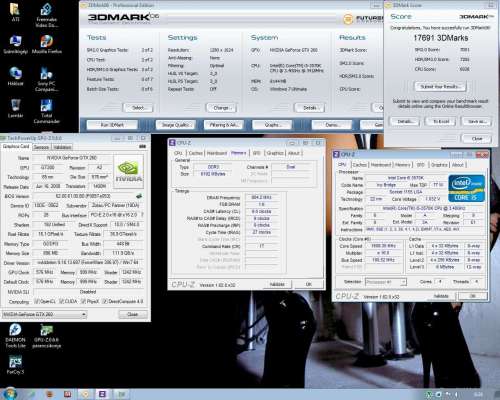Click the NVIDIA logo in GPU-Z
This screenshot has width=500, height=400.
[129, 171]
